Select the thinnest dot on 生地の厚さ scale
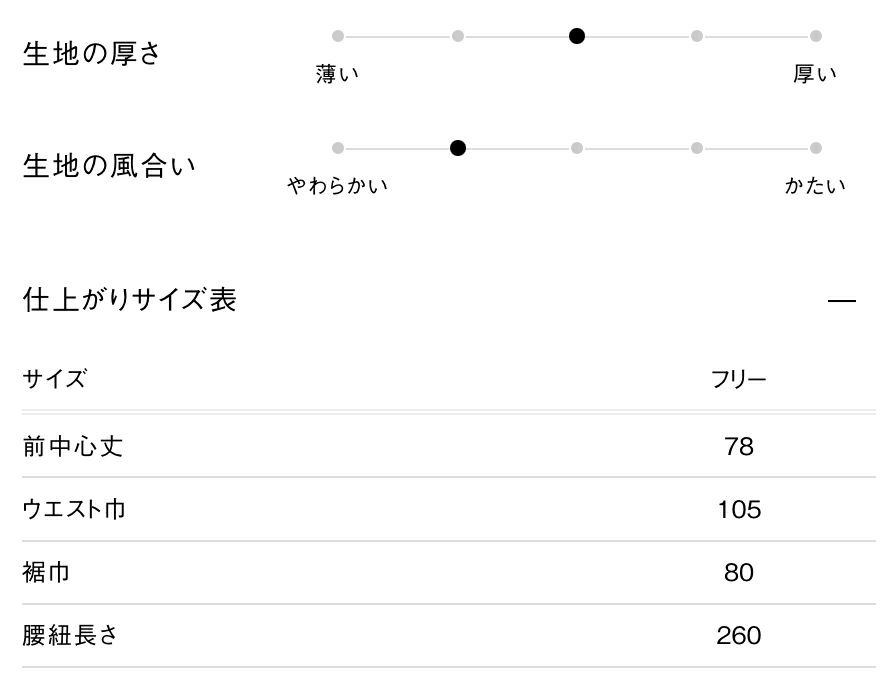Screen dimensions: 890x684 coord(338,36)
